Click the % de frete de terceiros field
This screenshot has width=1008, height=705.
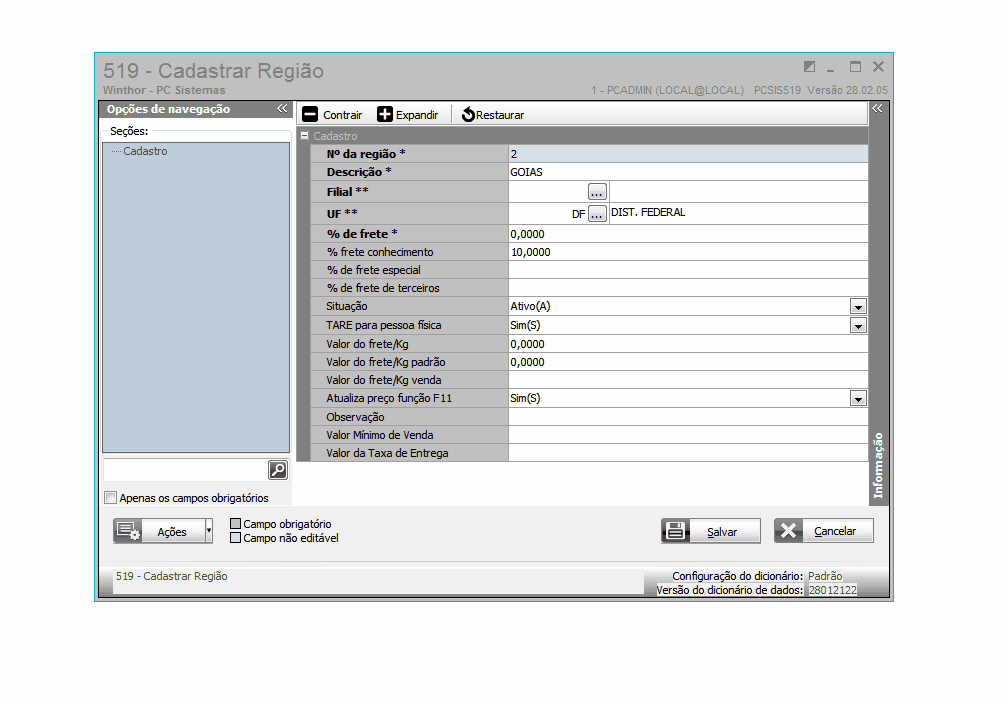[688, 288]
